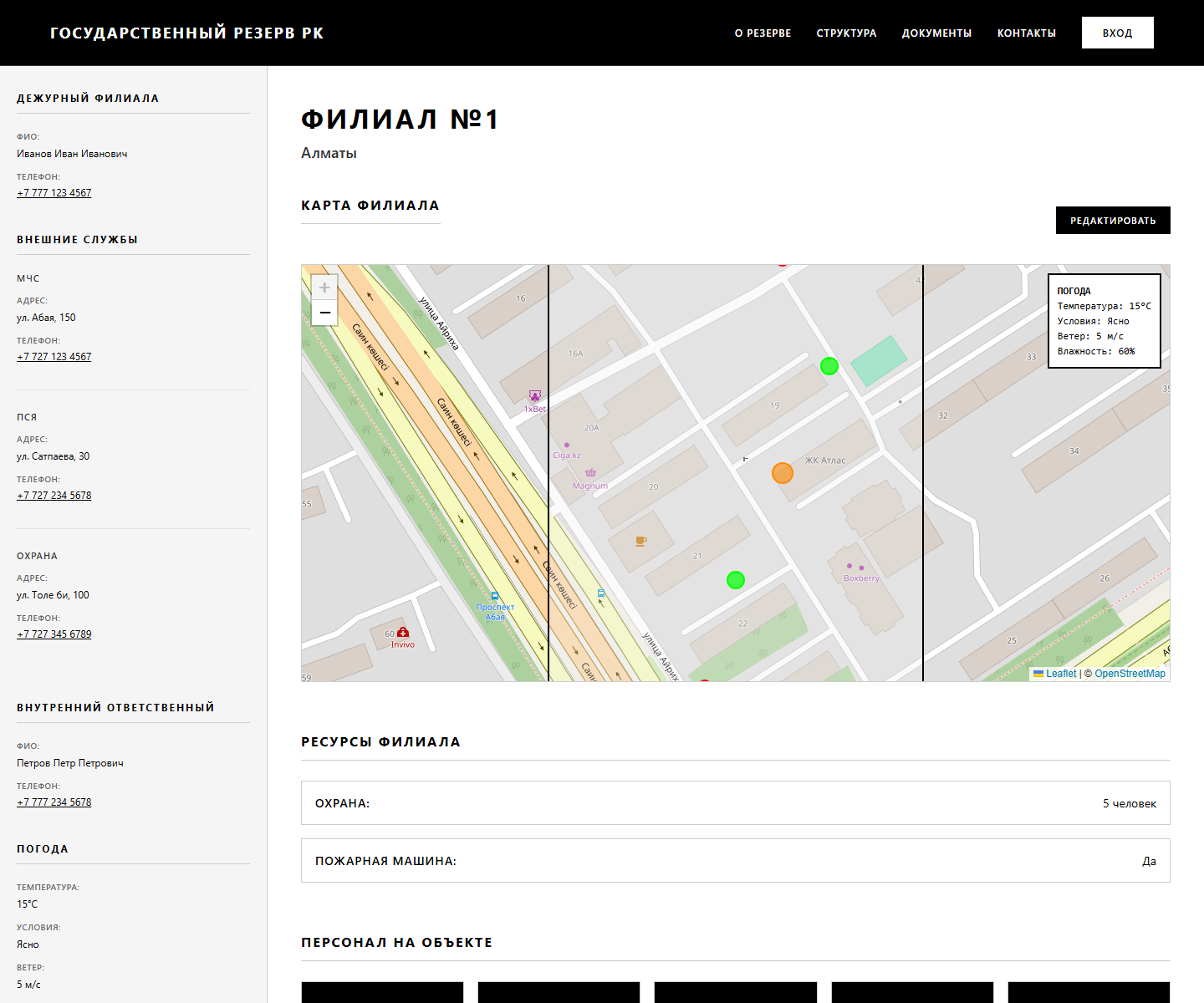Zoom in on the branch map
Screen dimensions: 1204x1003
click(x=324, y=288)
